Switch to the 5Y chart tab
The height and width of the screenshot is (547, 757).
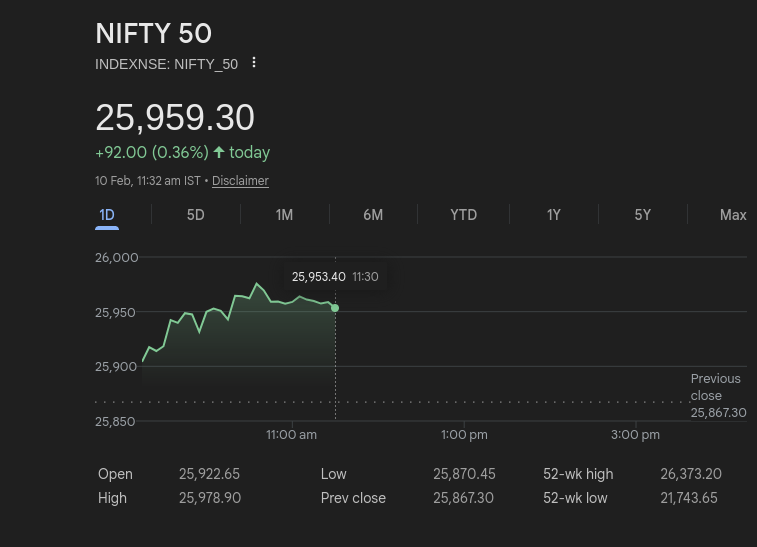pyautogui.click(x=642, y=215)
